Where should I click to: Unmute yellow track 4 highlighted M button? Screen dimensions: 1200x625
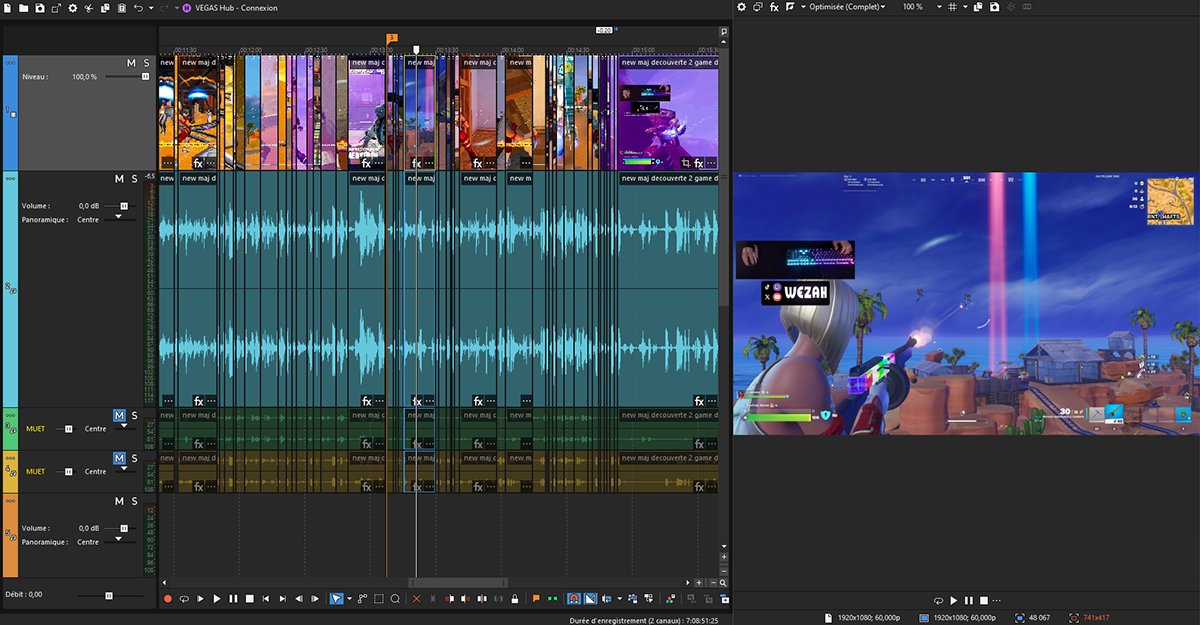pos(119,458)
